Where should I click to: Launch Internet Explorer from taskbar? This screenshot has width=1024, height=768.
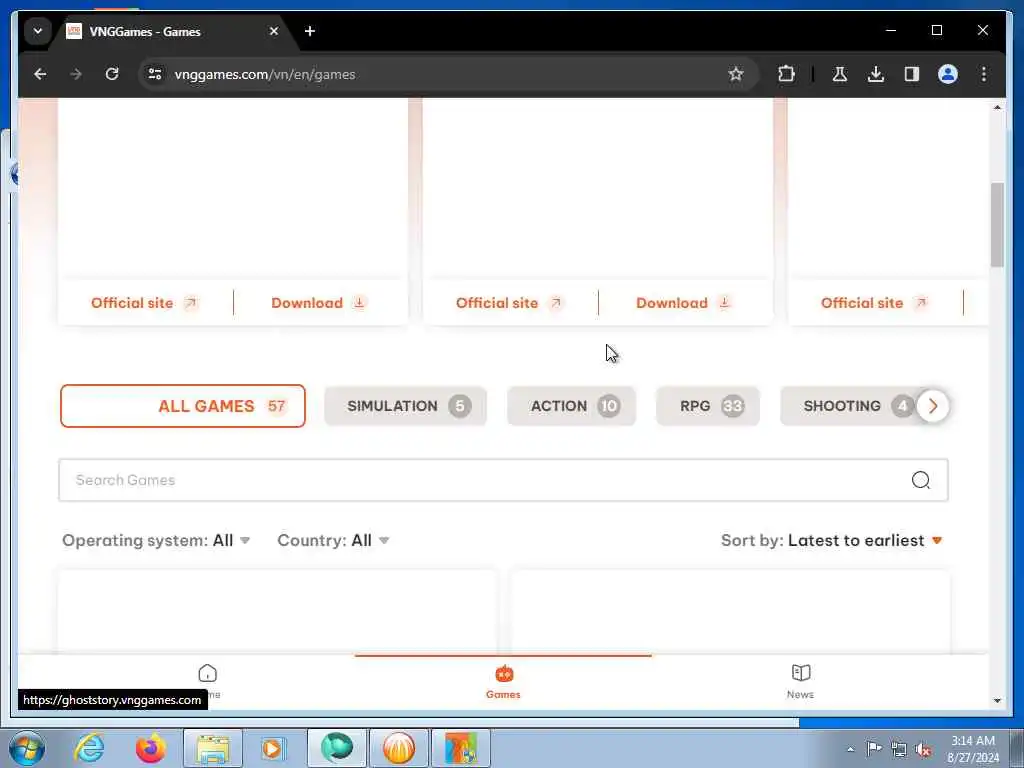(89, 748)
